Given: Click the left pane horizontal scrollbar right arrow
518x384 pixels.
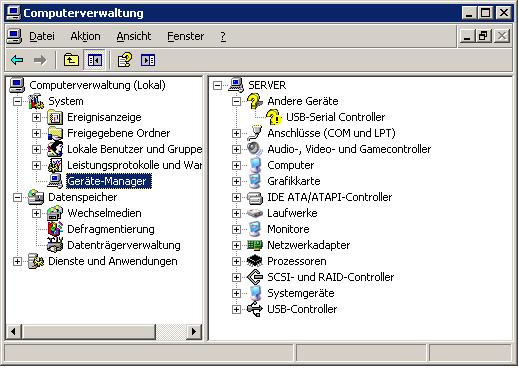Looking at the screenshot, I should 194,332.
